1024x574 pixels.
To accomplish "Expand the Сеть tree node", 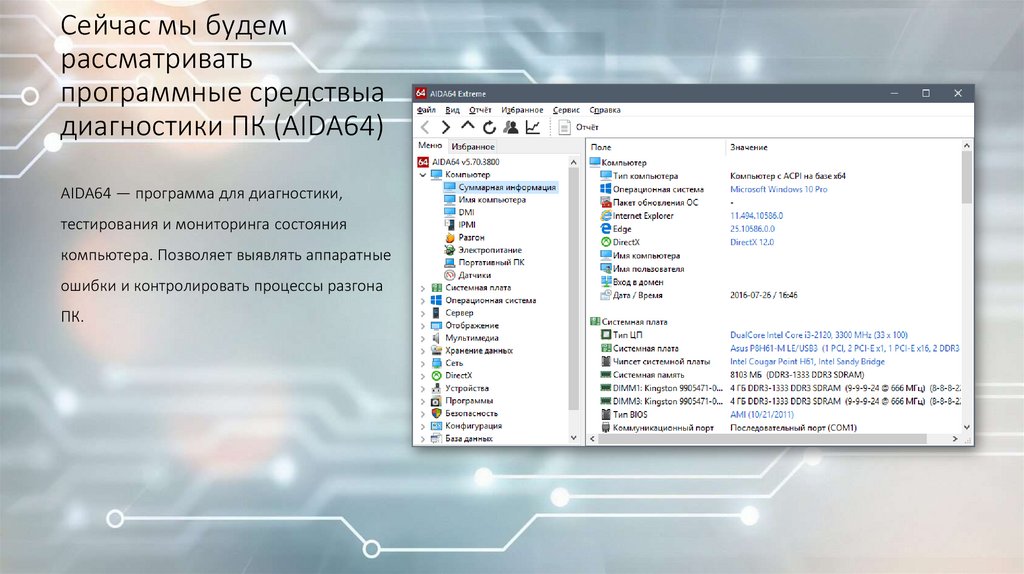I will [423, 364].
